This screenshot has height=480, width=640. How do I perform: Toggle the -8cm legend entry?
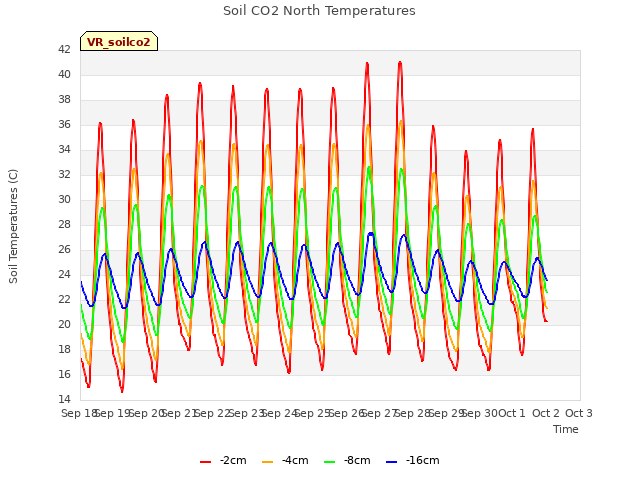(347, 461)
